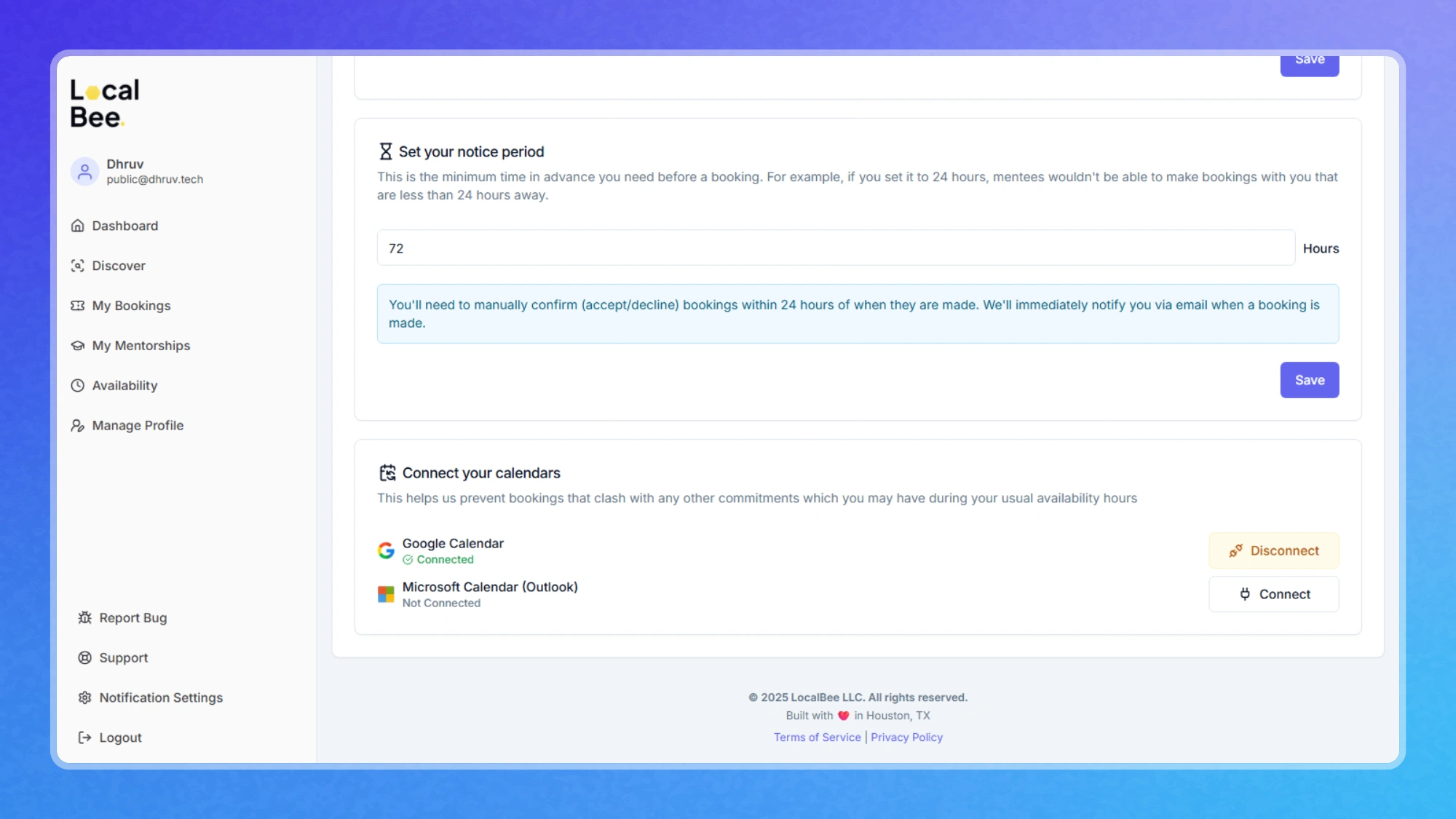This screenshot has width=1456, height=819.
Task: Click the Hours unit label
Action: (1321, 248)
